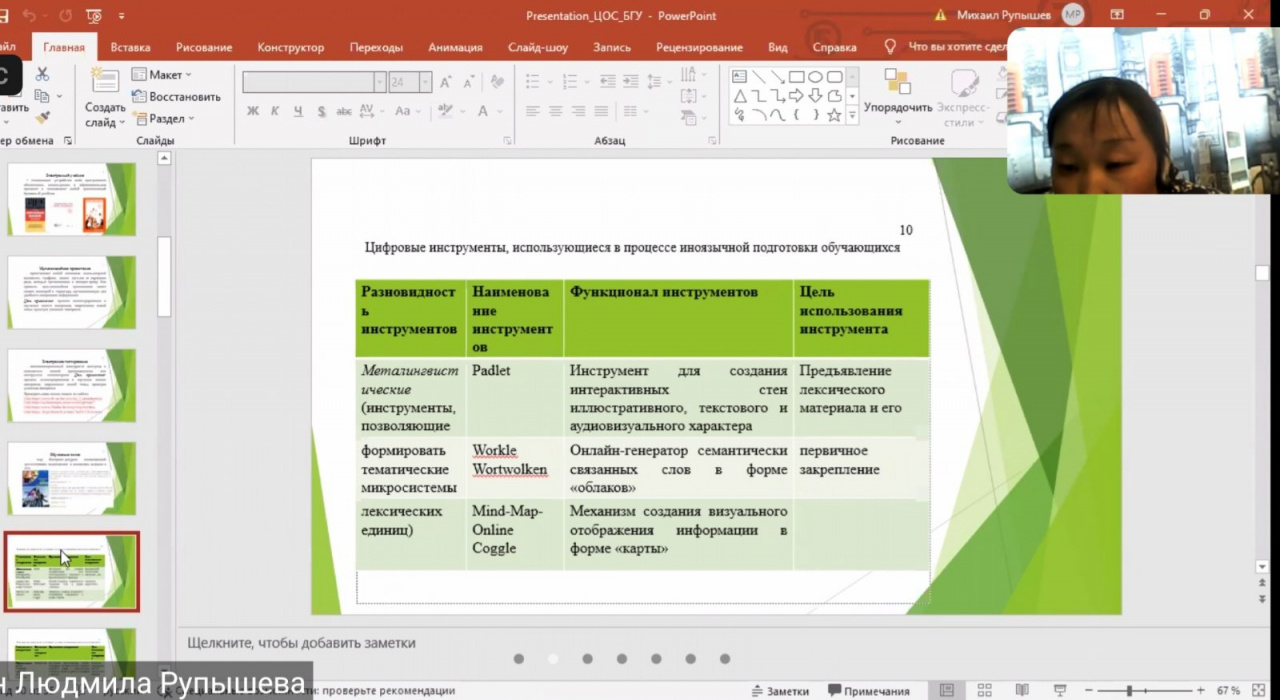The height and width of the screenshot is (700, 1280).
Task: Switch to Reading view icon
Action: 1022,691
